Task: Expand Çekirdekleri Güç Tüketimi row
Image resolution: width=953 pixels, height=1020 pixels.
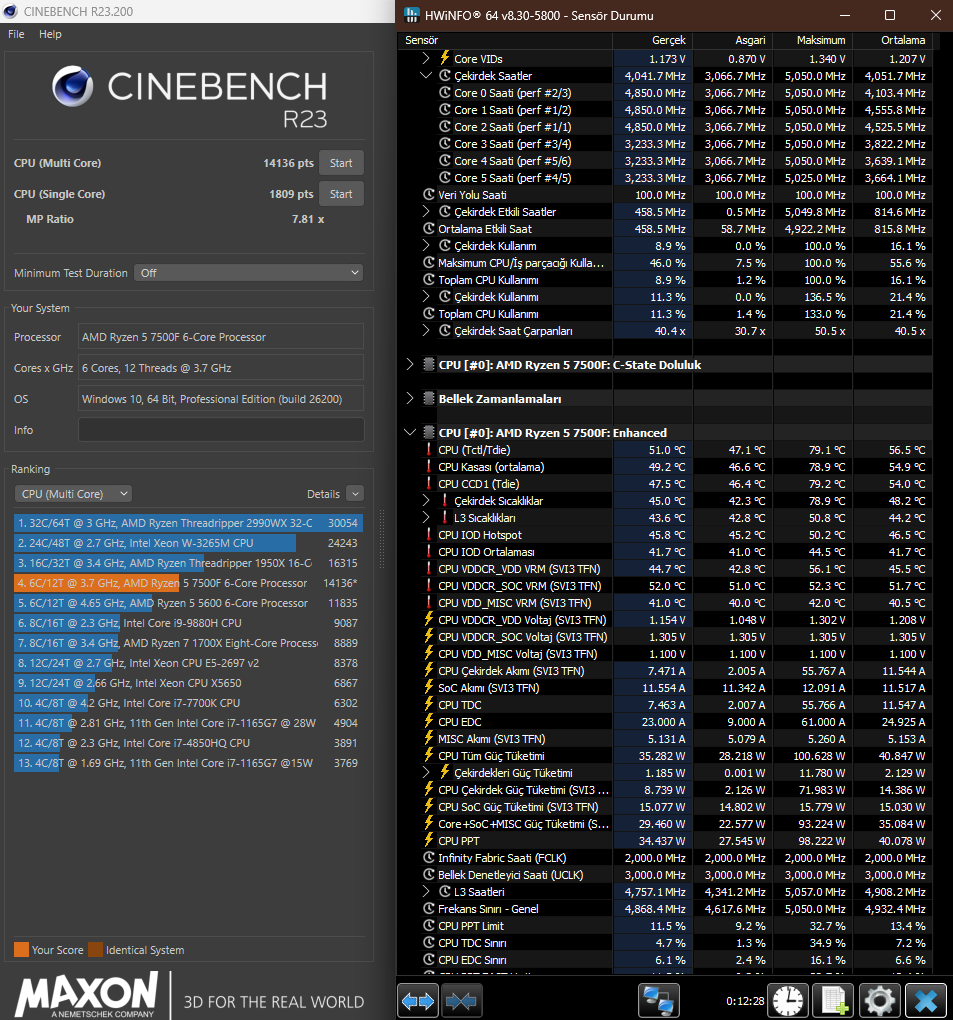Action: pos(425,772)
